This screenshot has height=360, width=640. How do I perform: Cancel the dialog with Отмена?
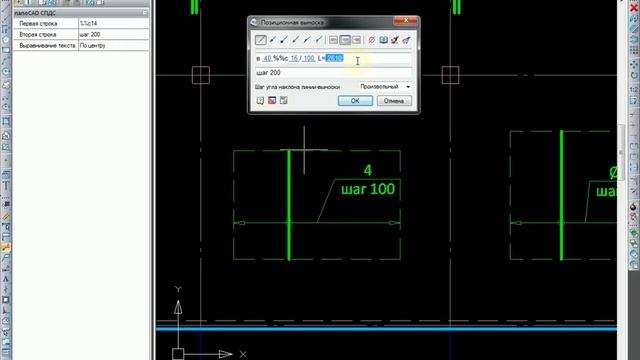[394, 101]
